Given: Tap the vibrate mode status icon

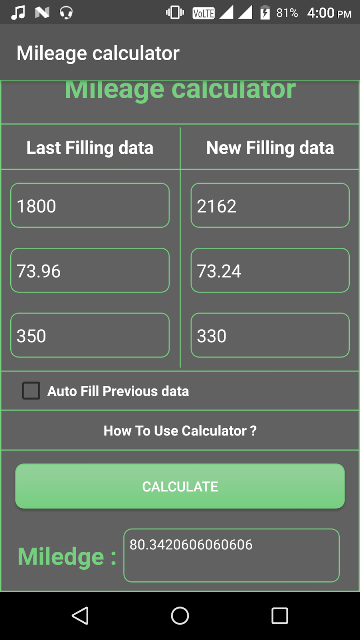Looking at the screenshot, I should pos(175,13).
